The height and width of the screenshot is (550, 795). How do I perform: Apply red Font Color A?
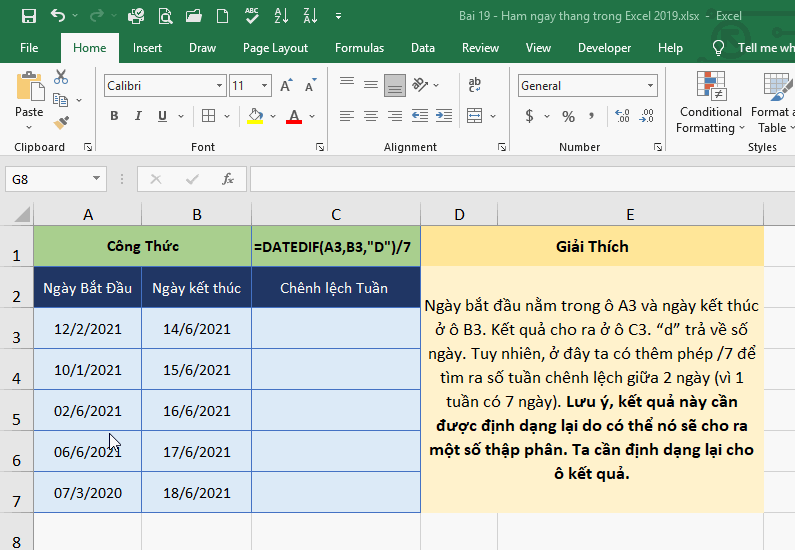point(294,116)
